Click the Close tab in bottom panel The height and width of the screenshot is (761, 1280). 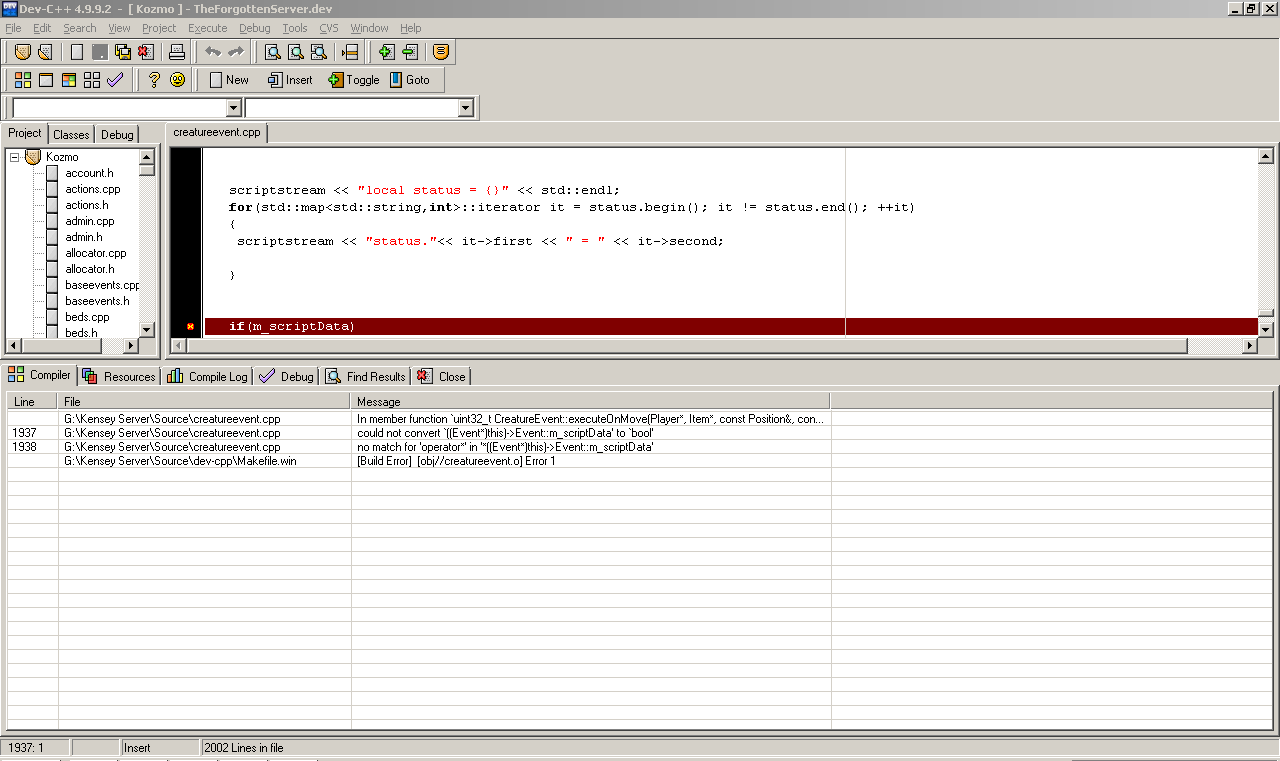(x=441, y=377)
